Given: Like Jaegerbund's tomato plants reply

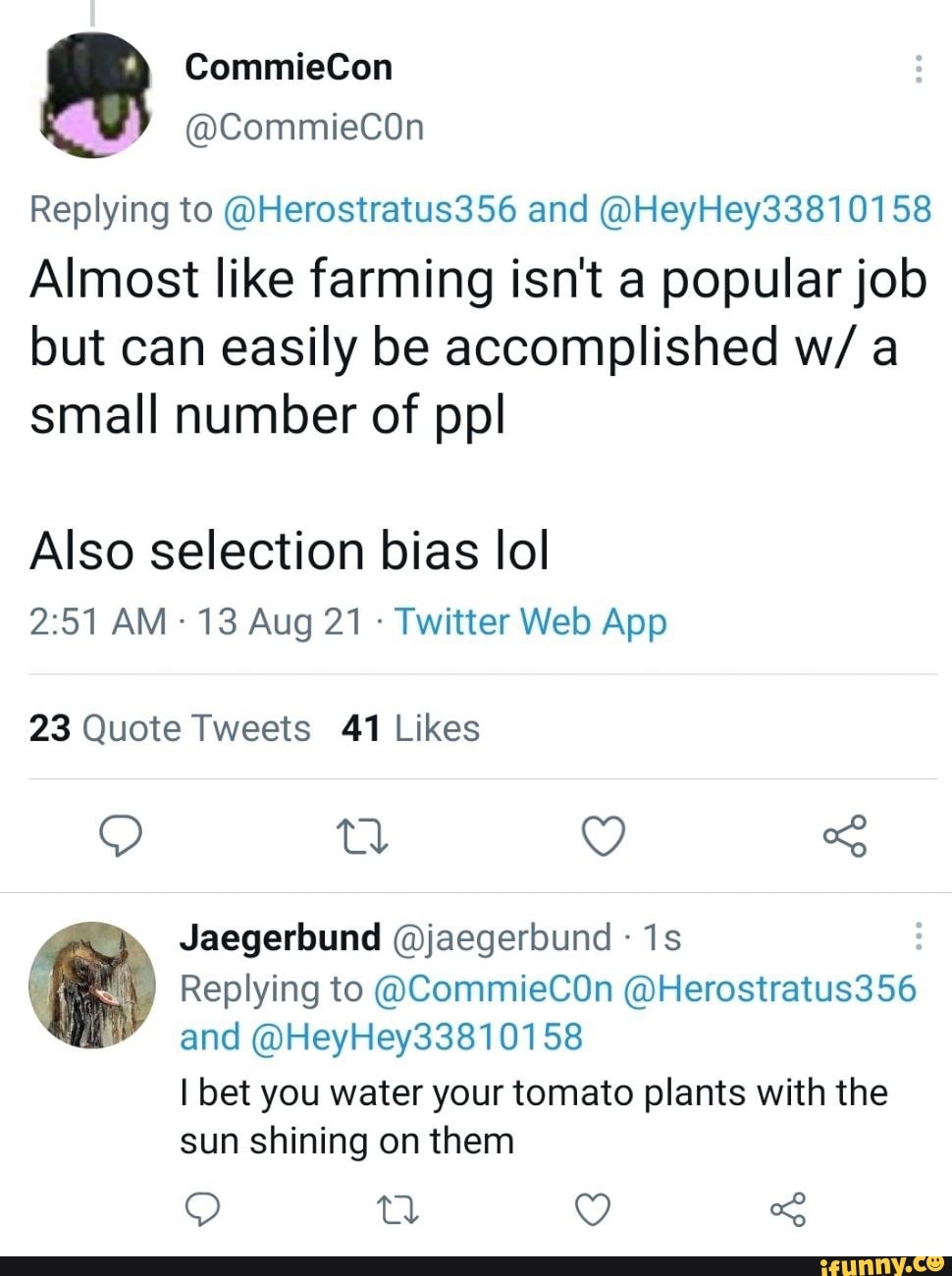Looking at the screenshot, I should pyautogui.click(x=593, y=1209).
